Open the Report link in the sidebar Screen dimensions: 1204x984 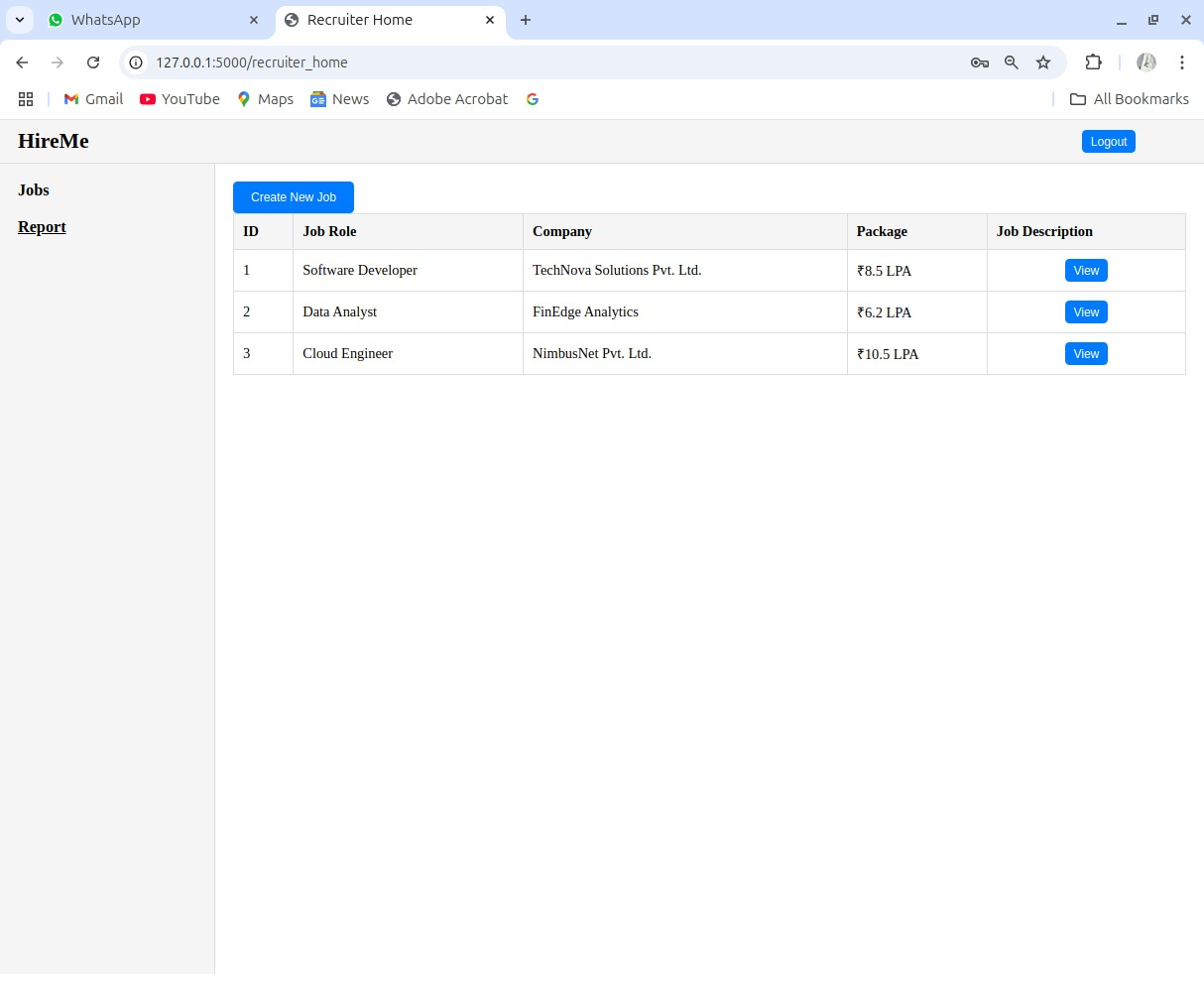42,227
